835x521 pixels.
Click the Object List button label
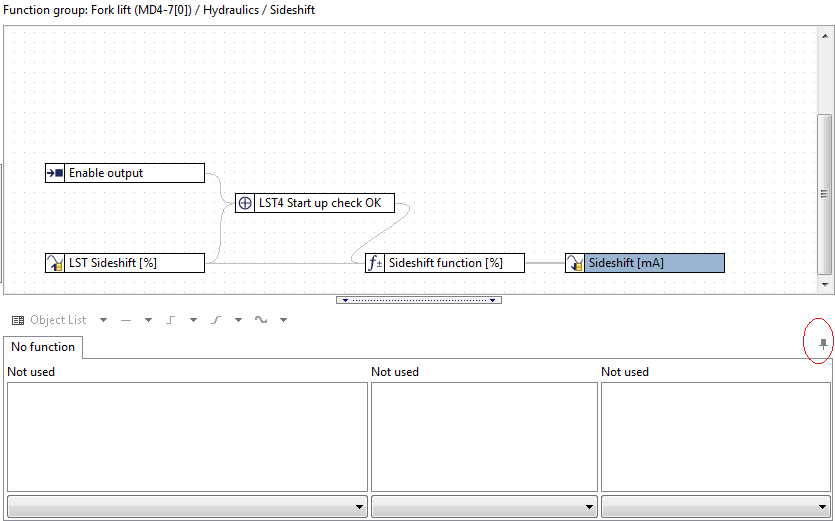click(58, 320)
